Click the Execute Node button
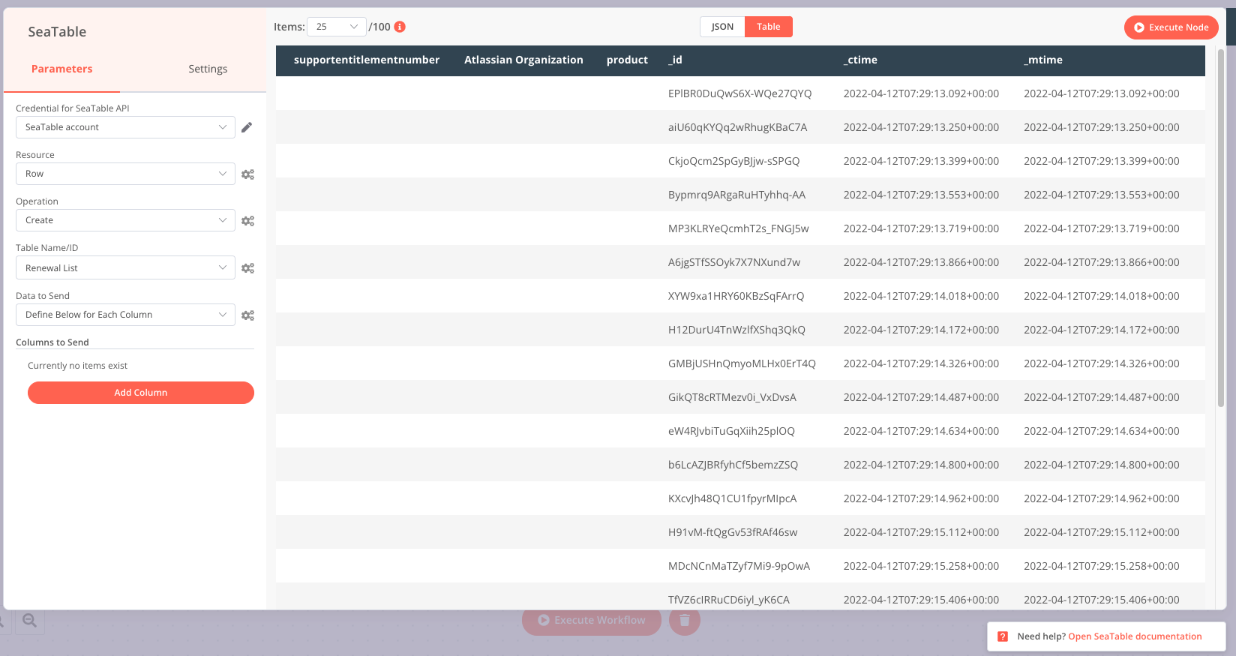 point(1170,27)
